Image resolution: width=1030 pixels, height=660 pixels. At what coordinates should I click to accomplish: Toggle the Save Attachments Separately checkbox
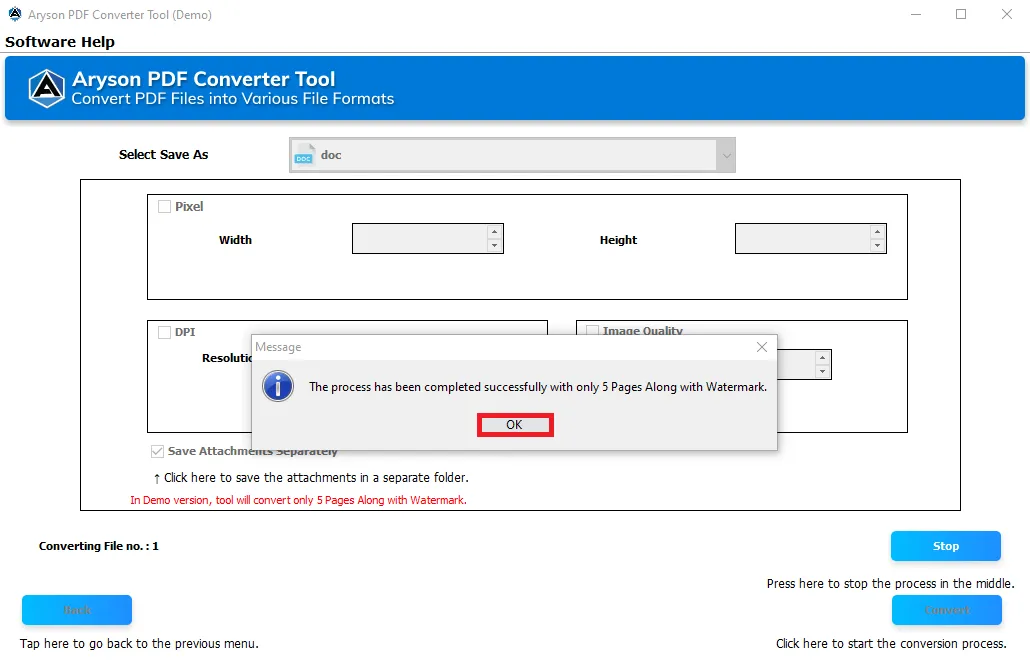tap(157, 451)
